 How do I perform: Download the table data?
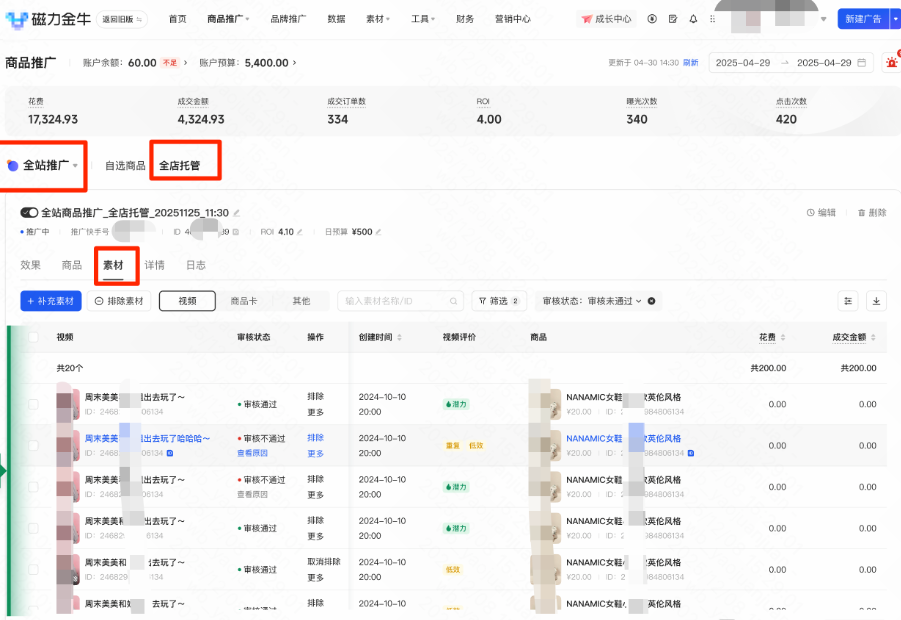coord(876,301)
